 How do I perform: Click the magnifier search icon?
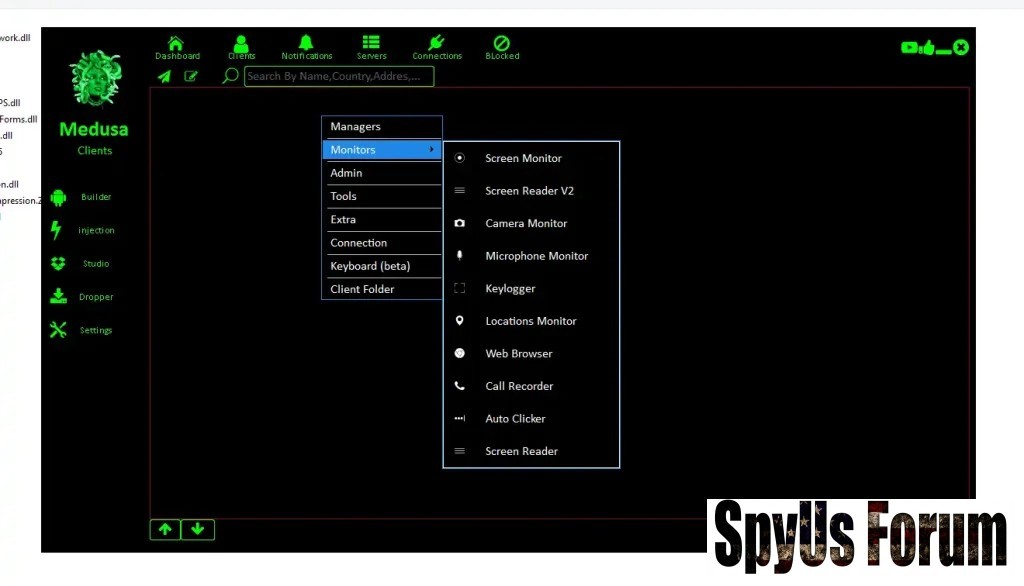[230, 76]
